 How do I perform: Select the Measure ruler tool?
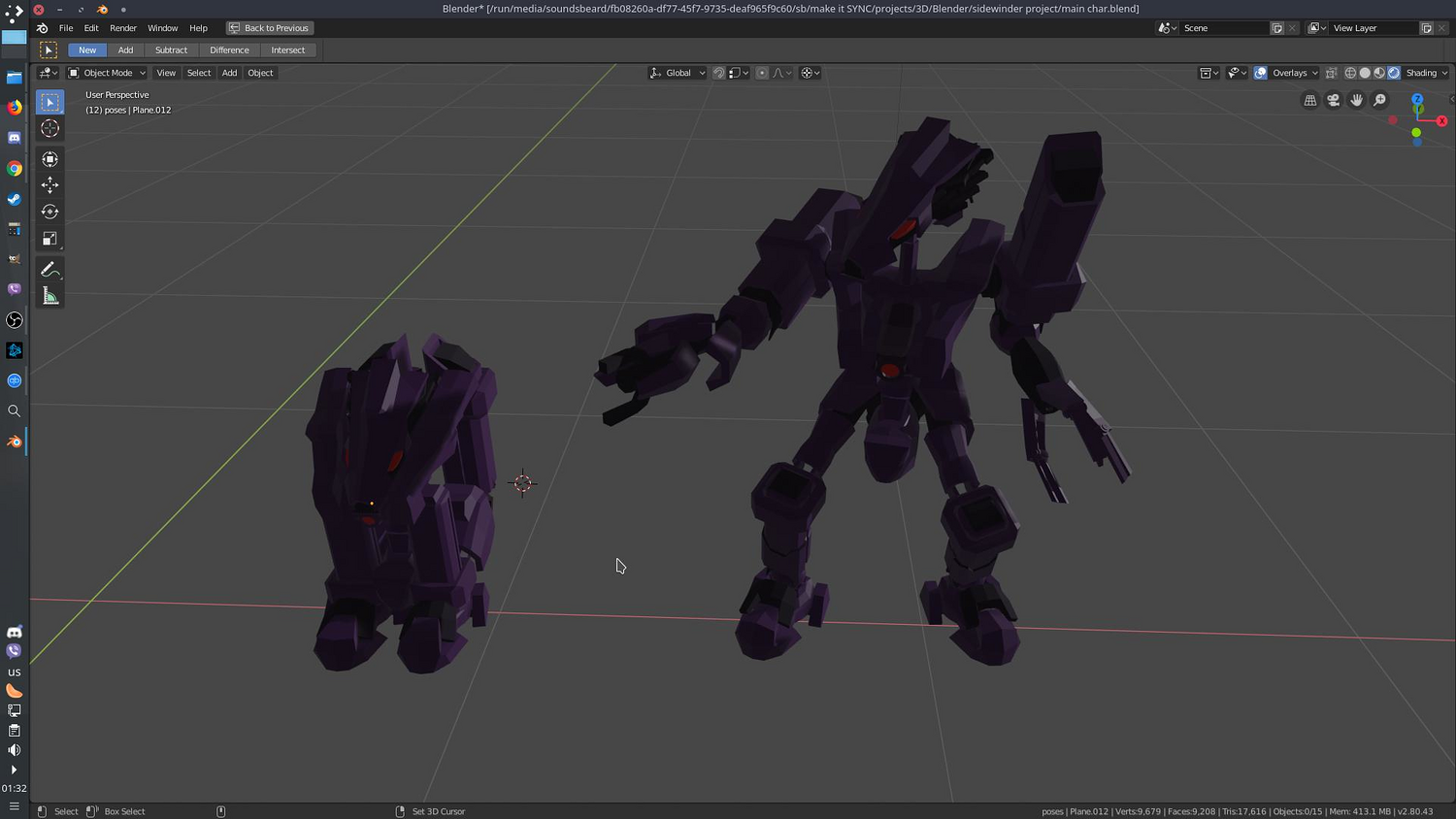[50, 296]
